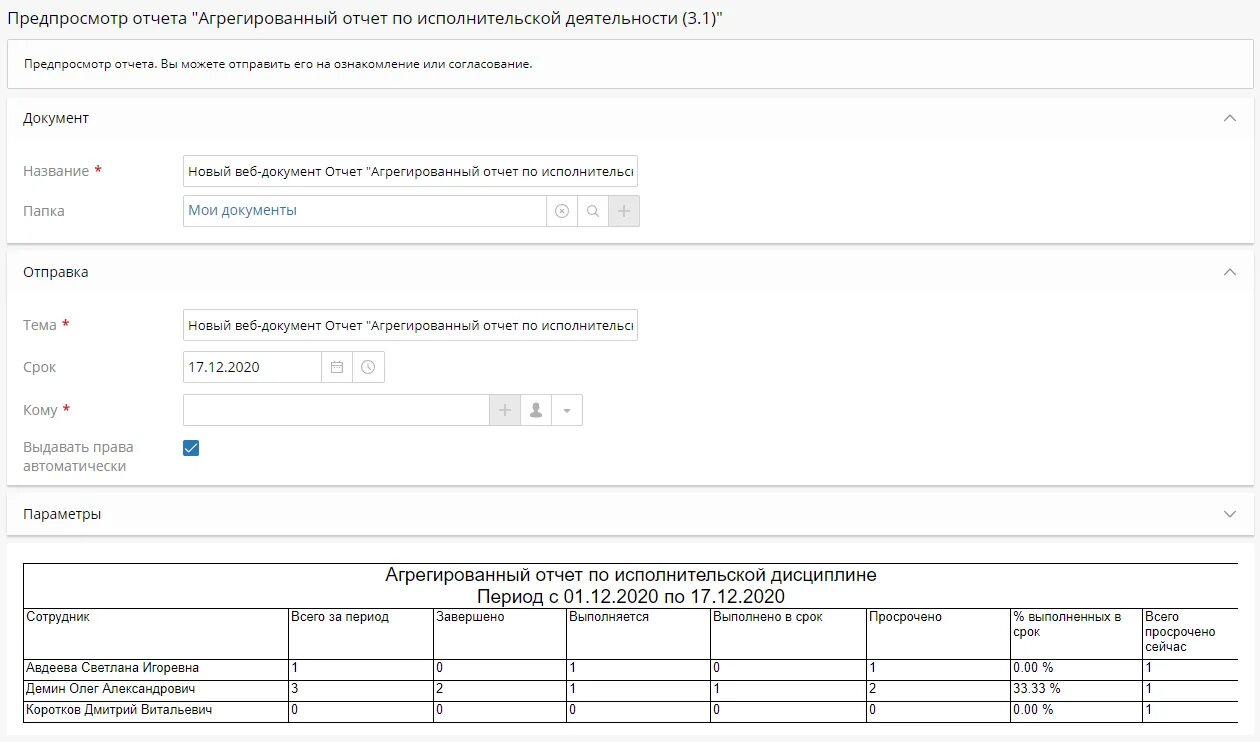Select the Папка field label
The image size is (1260, 742).
point(44,211)
